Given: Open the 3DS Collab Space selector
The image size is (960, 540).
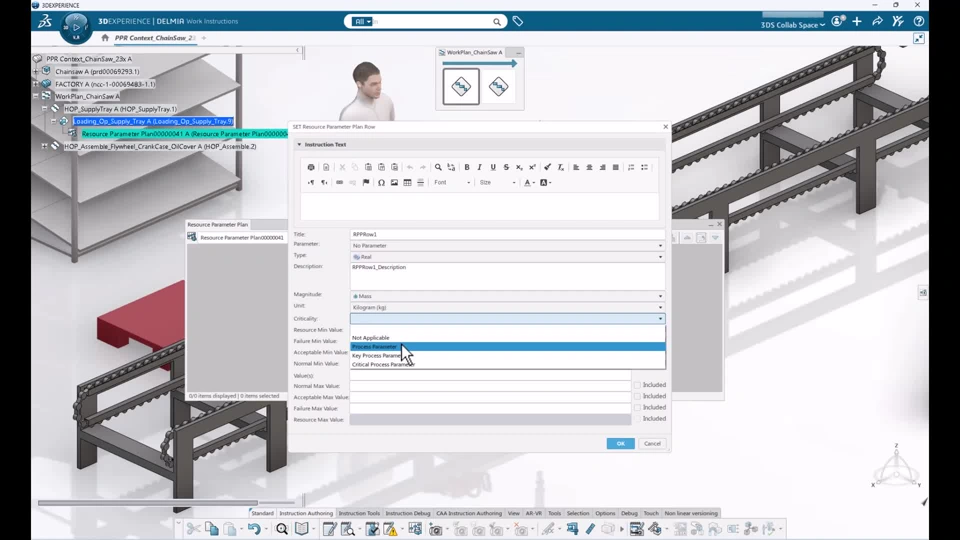Looking at the screenshot, I should coord(793,25).
